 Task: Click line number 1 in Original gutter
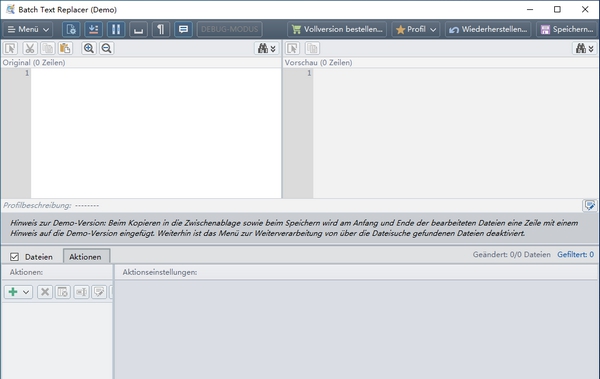coord(27,73)
